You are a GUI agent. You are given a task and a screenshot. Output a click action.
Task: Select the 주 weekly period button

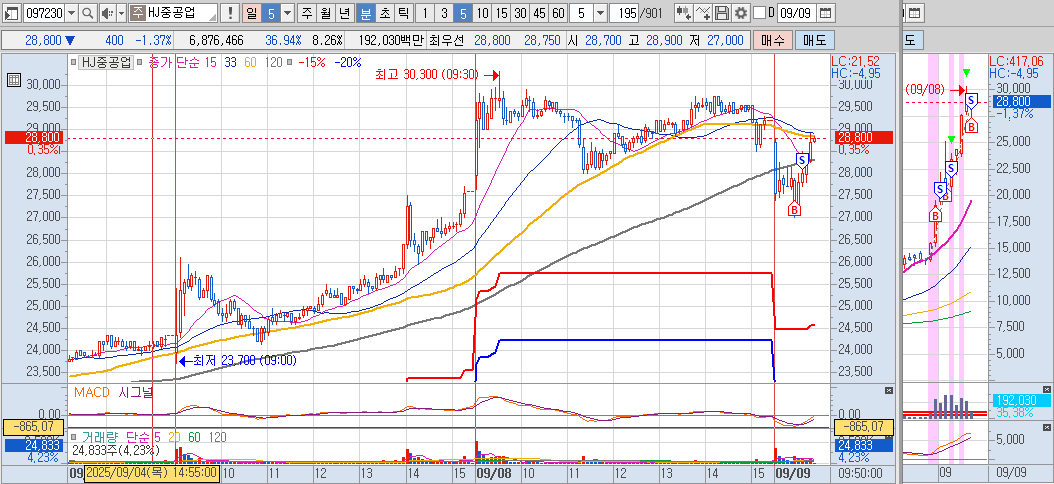[x=307, y=13]
